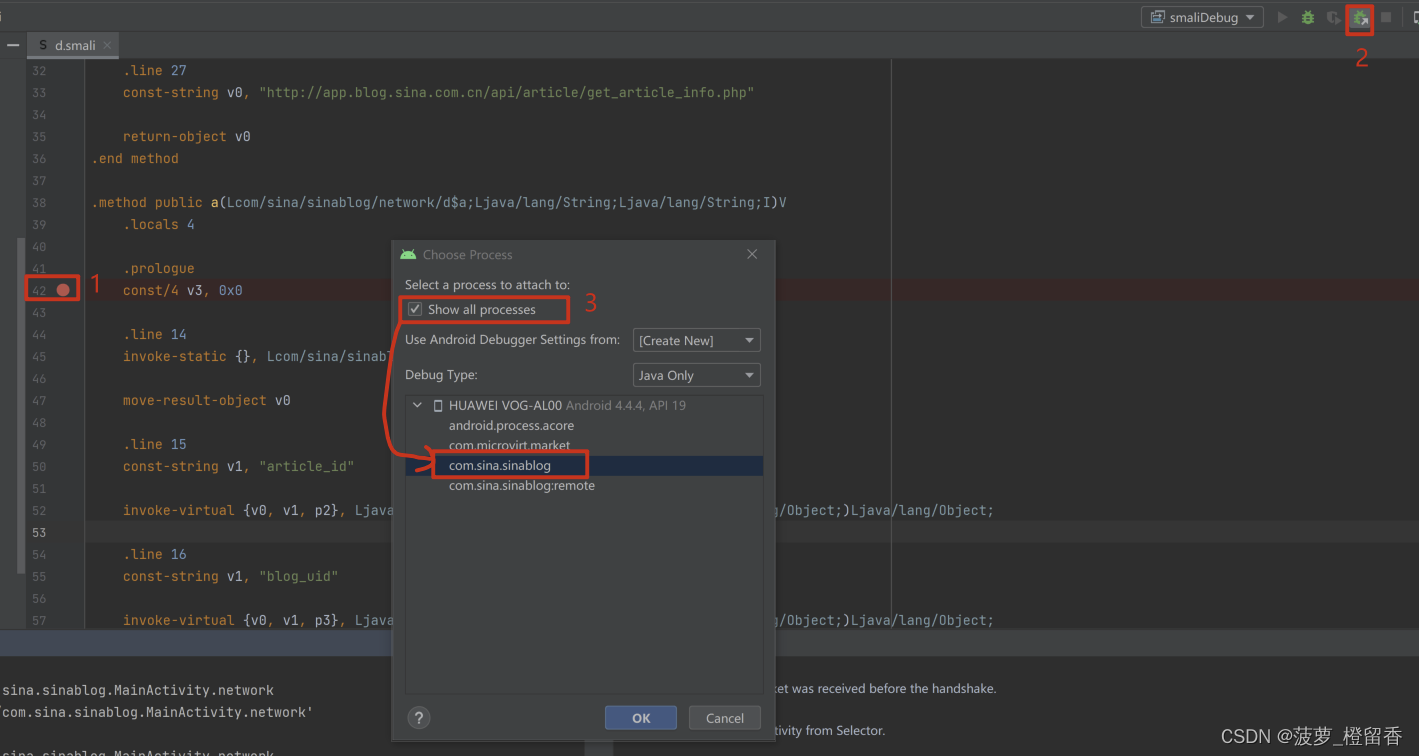Click '.locals 4' code line

[159, 225]
